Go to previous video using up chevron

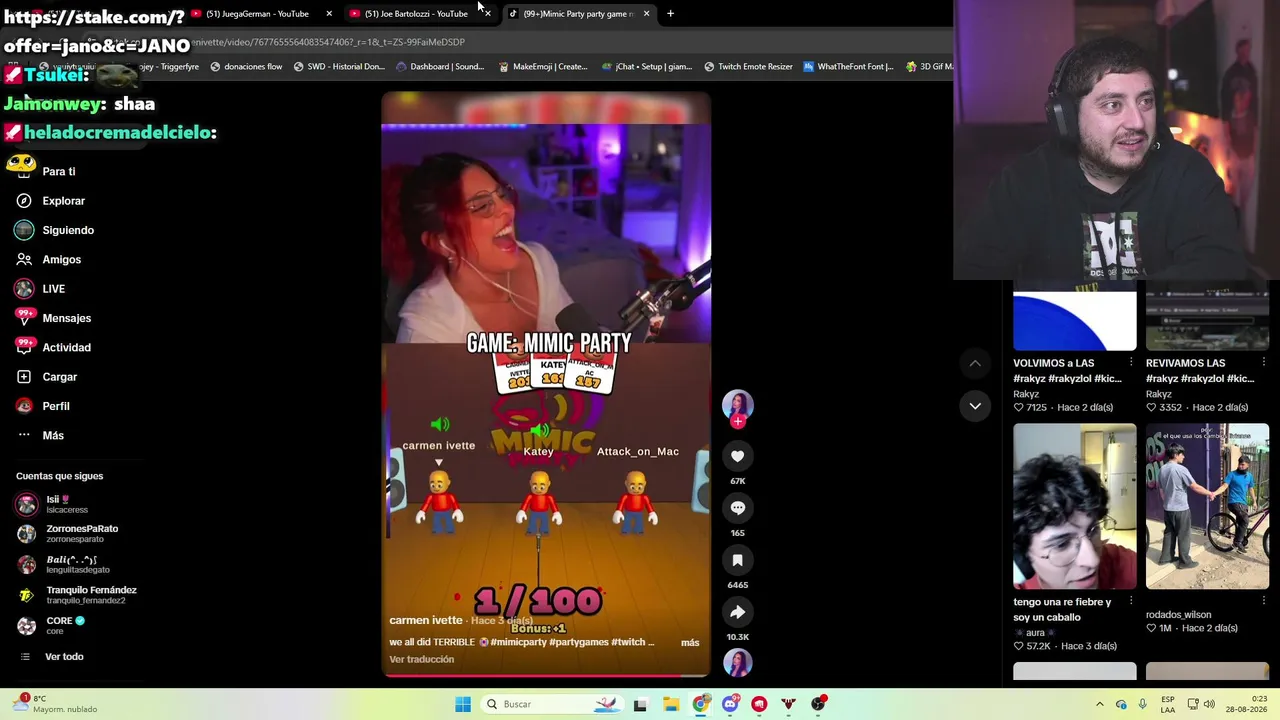pos(975,363)
